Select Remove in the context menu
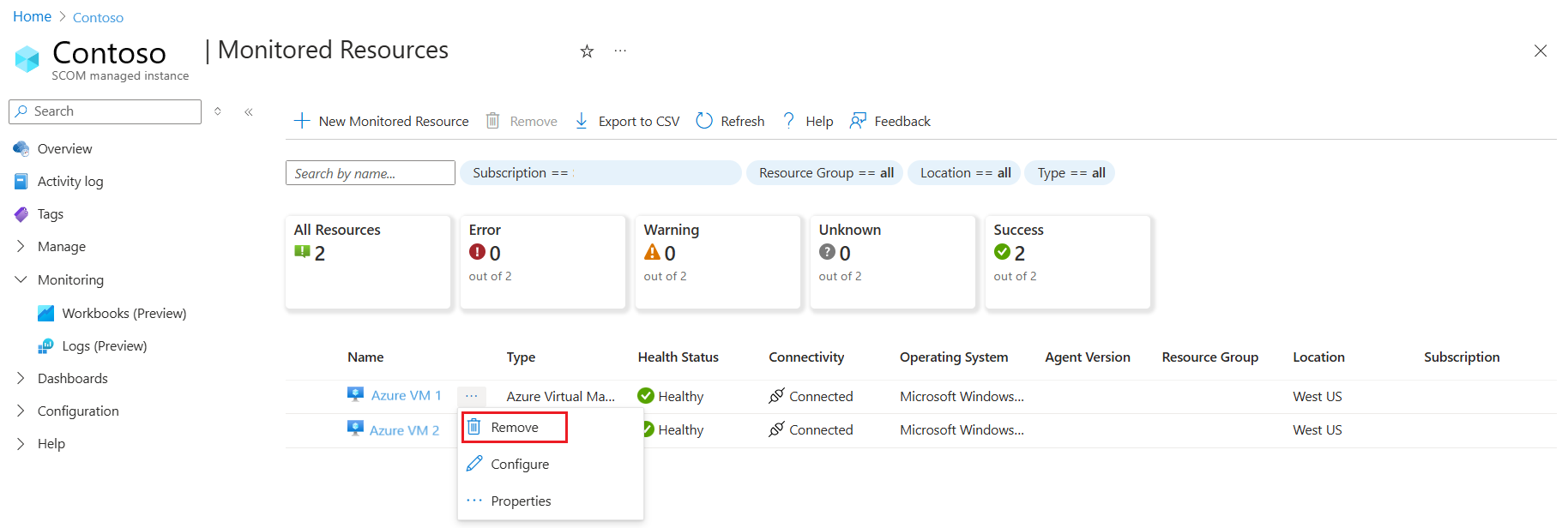1568x528 pixels. [514, 428]
